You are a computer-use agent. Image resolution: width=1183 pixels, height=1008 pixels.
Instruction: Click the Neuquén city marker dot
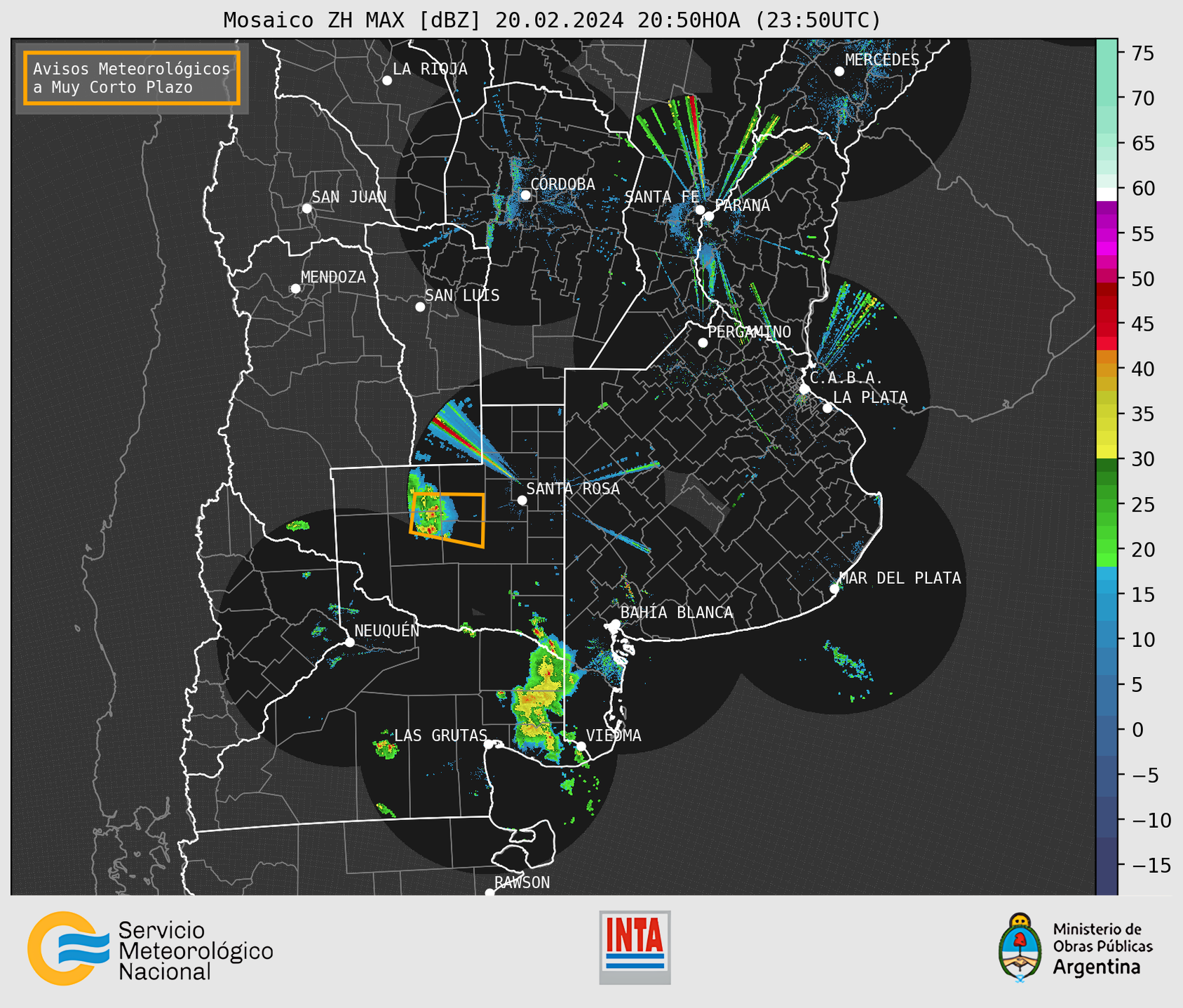click(349, 642)
